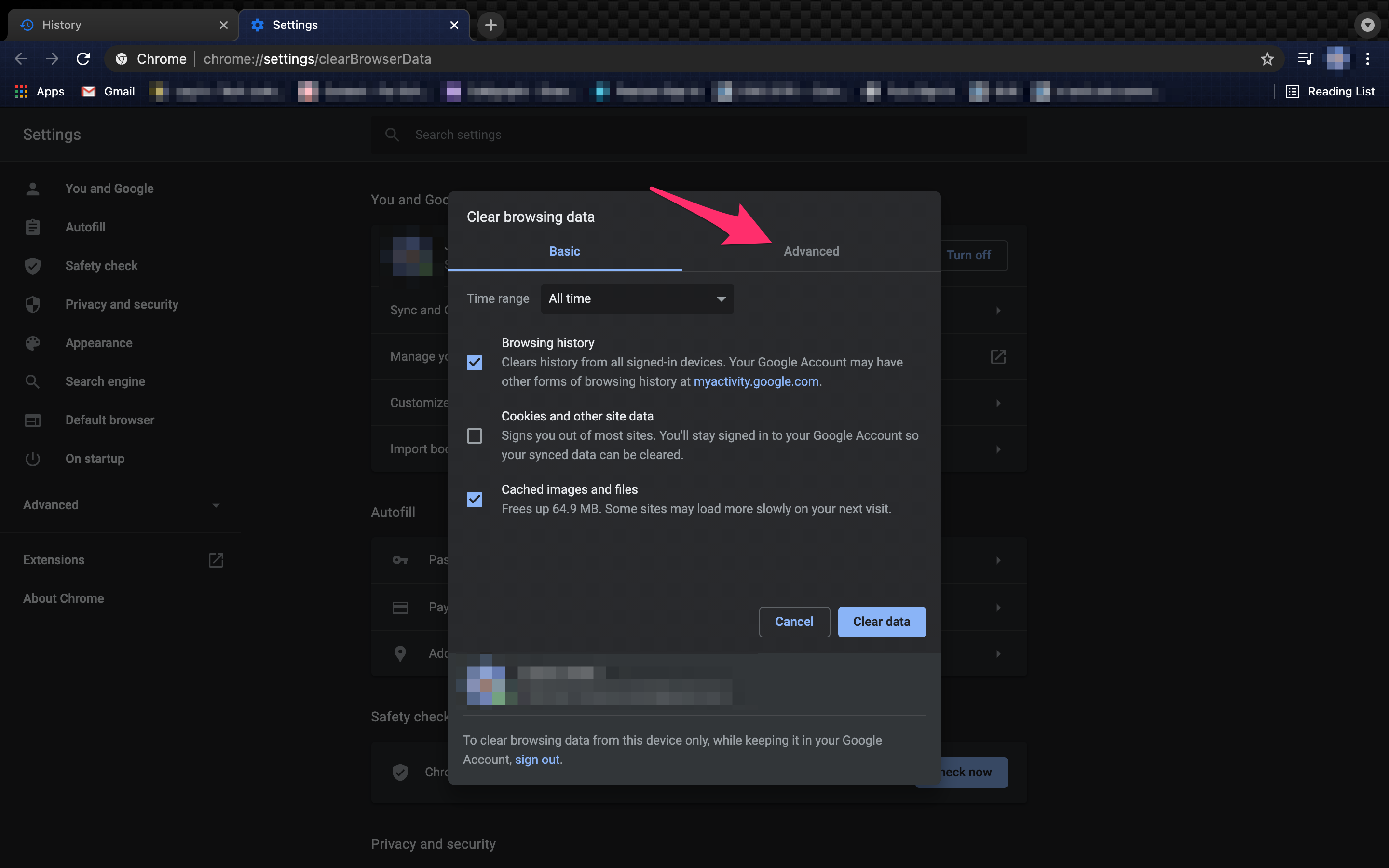The height and width of the screenshot is (868, 1389).
Task: Click the Cancel button
Action: [794, 621]
